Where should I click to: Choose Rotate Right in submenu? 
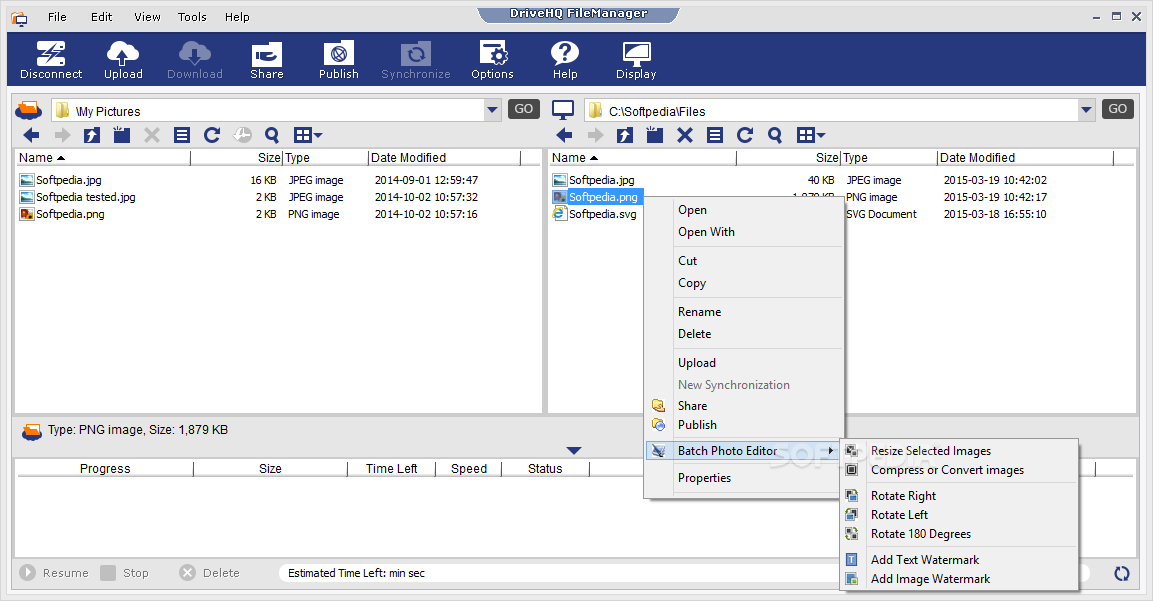[903, 496]
